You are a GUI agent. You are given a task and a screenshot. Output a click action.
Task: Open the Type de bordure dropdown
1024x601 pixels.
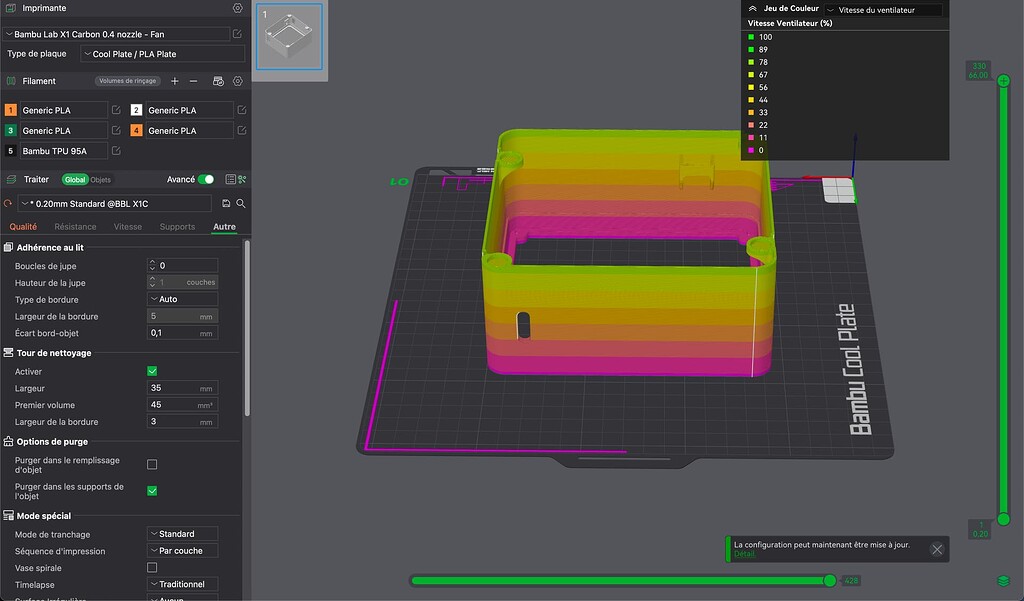(x=182, y=299)
